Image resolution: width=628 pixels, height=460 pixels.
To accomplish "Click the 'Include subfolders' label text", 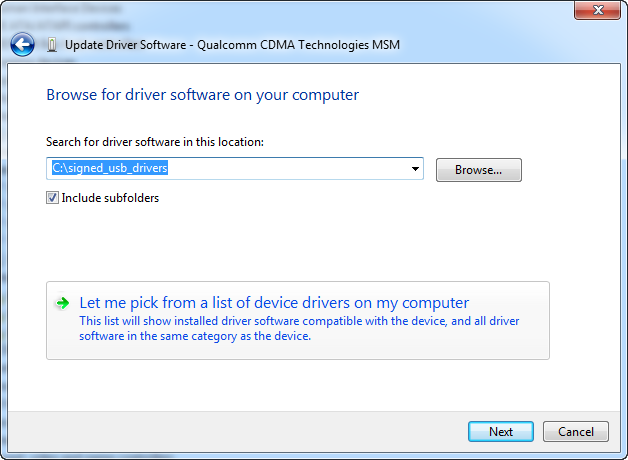I will [x=110, y=198].
